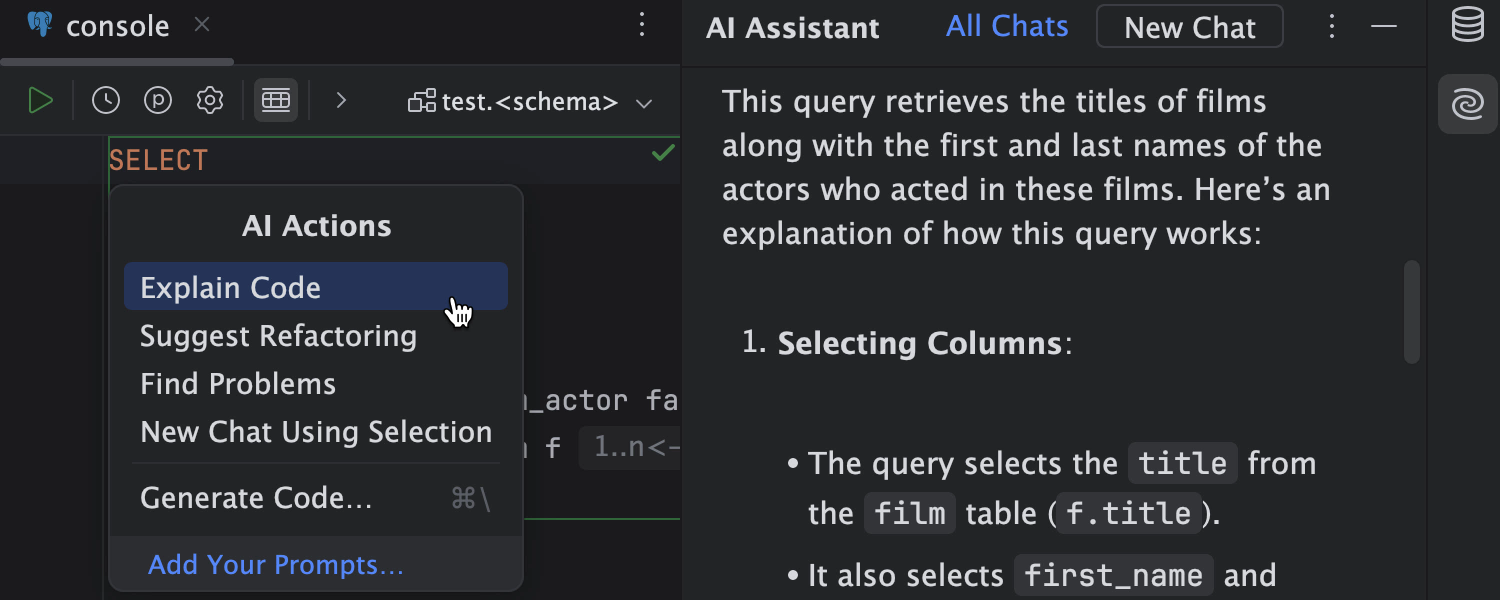Open the AI Assistant spiral icon
The image size is (1500, 600).
tap(1467, 104)
